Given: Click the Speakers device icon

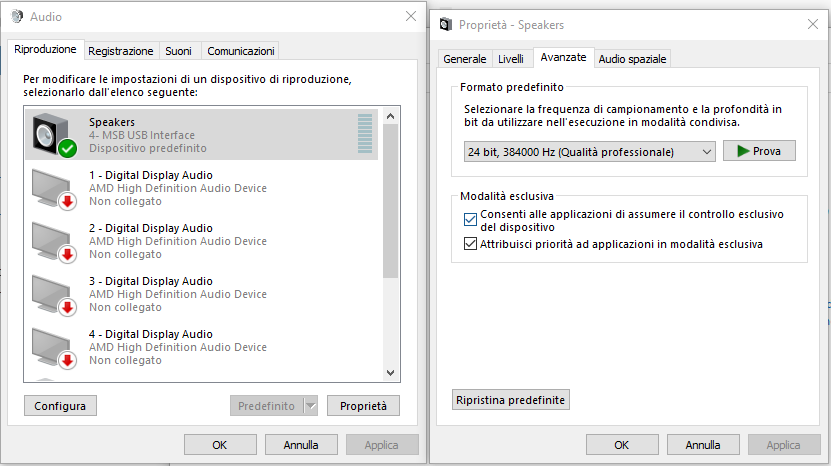Looking at the screenshot, I should tap(54, 135).
